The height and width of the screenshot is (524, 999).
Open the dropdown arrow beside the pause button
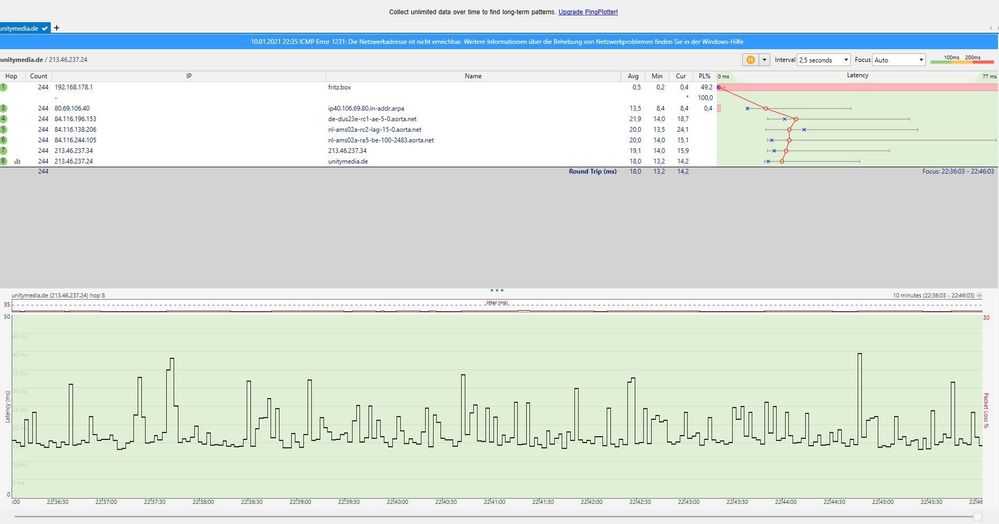765,60
